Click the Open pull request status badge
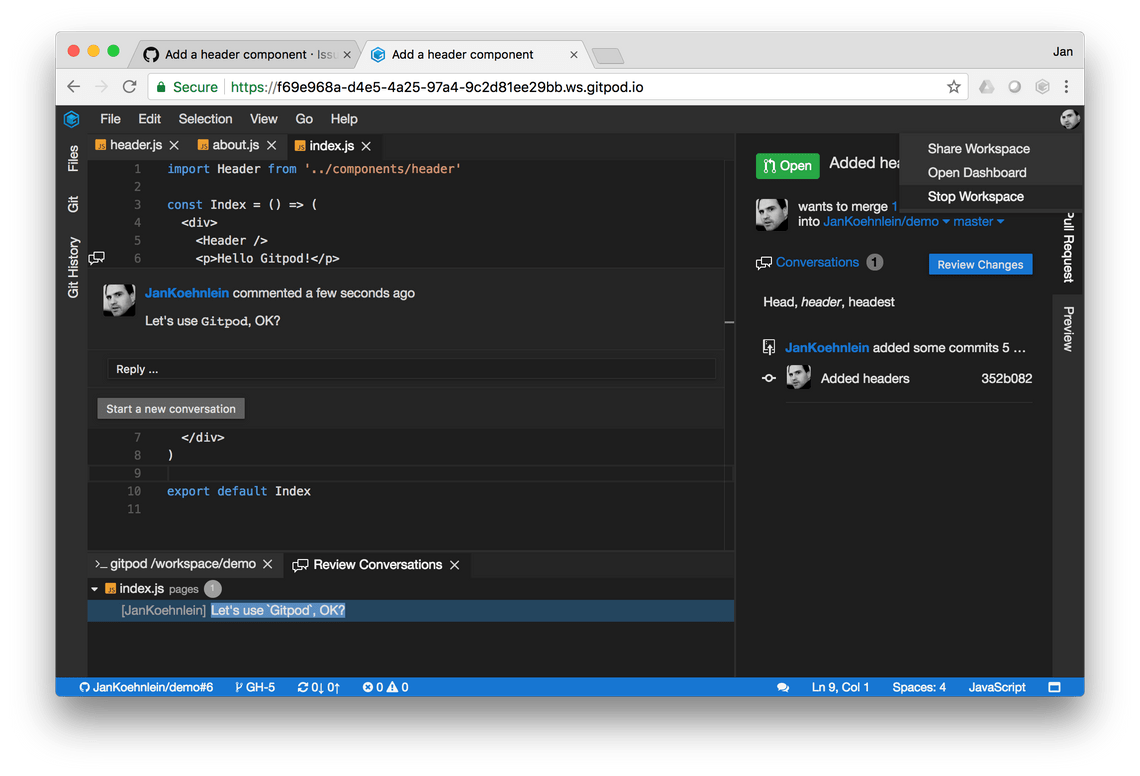The height and width of the screenshot is (776, 1140). click(x=787, y=166)
